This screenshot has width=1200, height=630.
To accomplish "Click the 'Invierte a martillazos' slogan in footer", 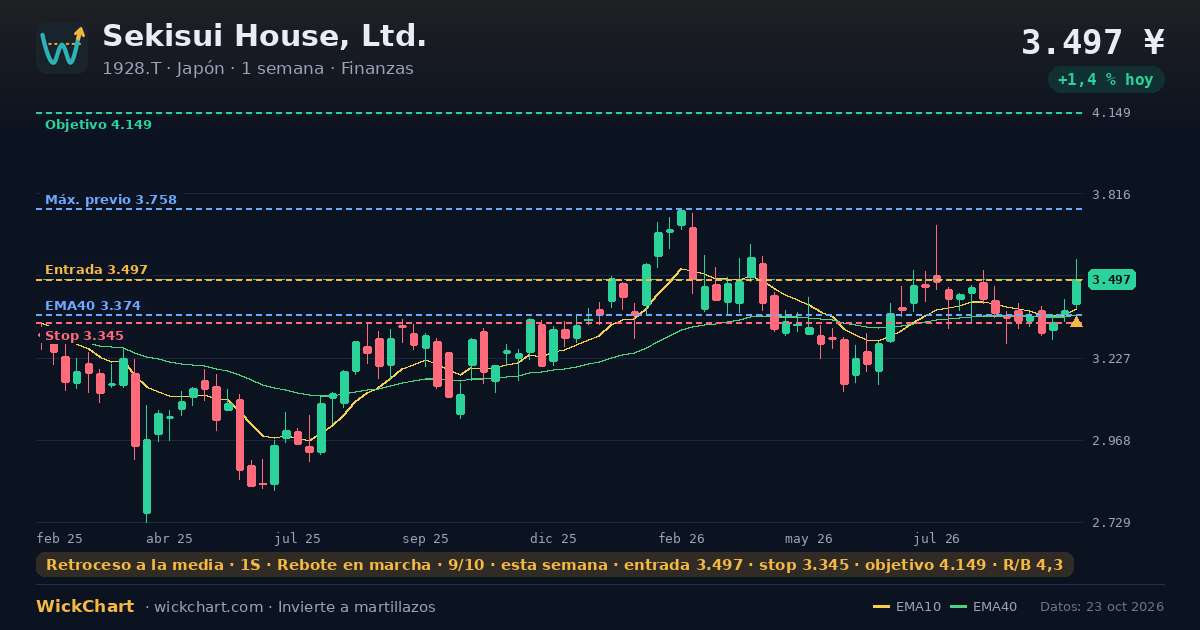I will click(357, 607).
